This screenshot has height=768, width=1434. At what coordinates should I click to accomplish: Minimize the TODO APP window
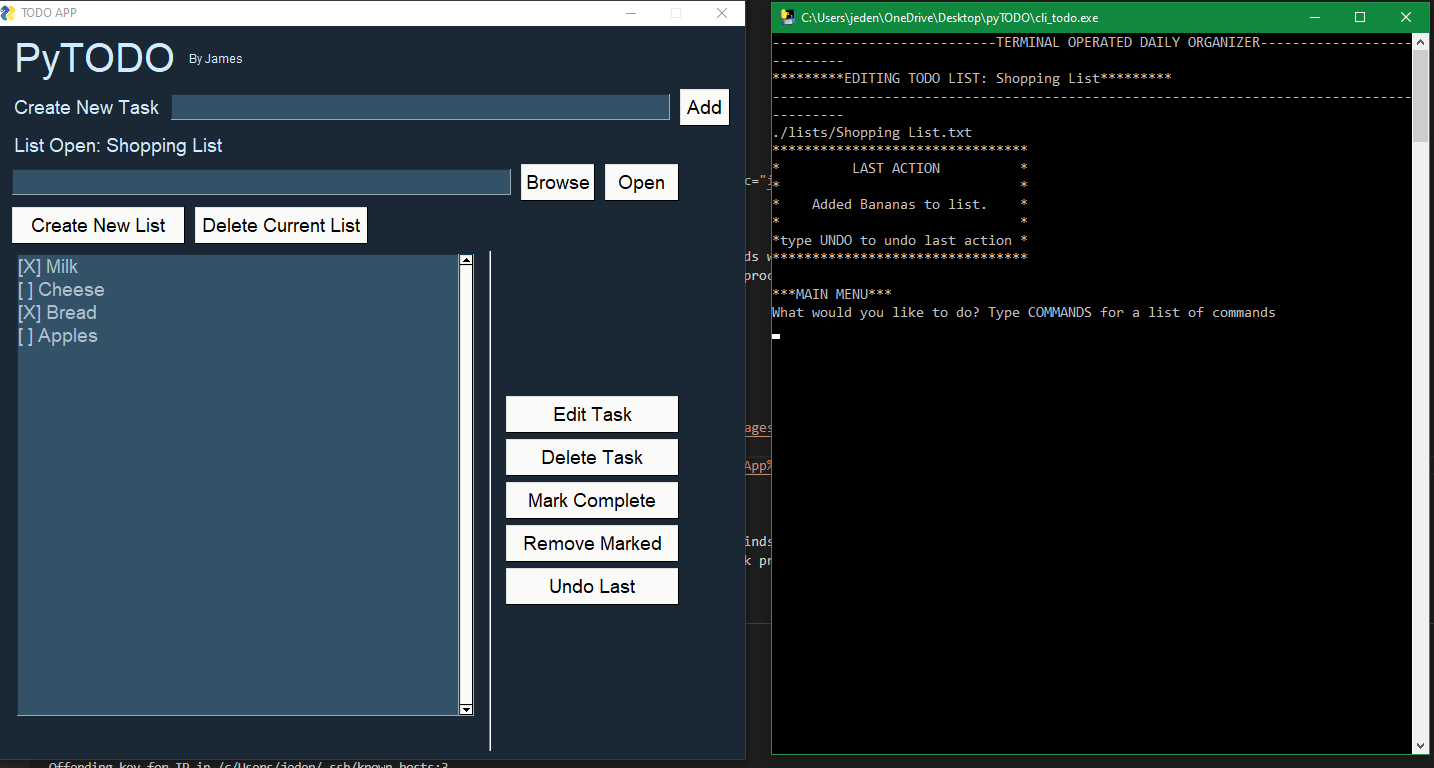[631, 13]
